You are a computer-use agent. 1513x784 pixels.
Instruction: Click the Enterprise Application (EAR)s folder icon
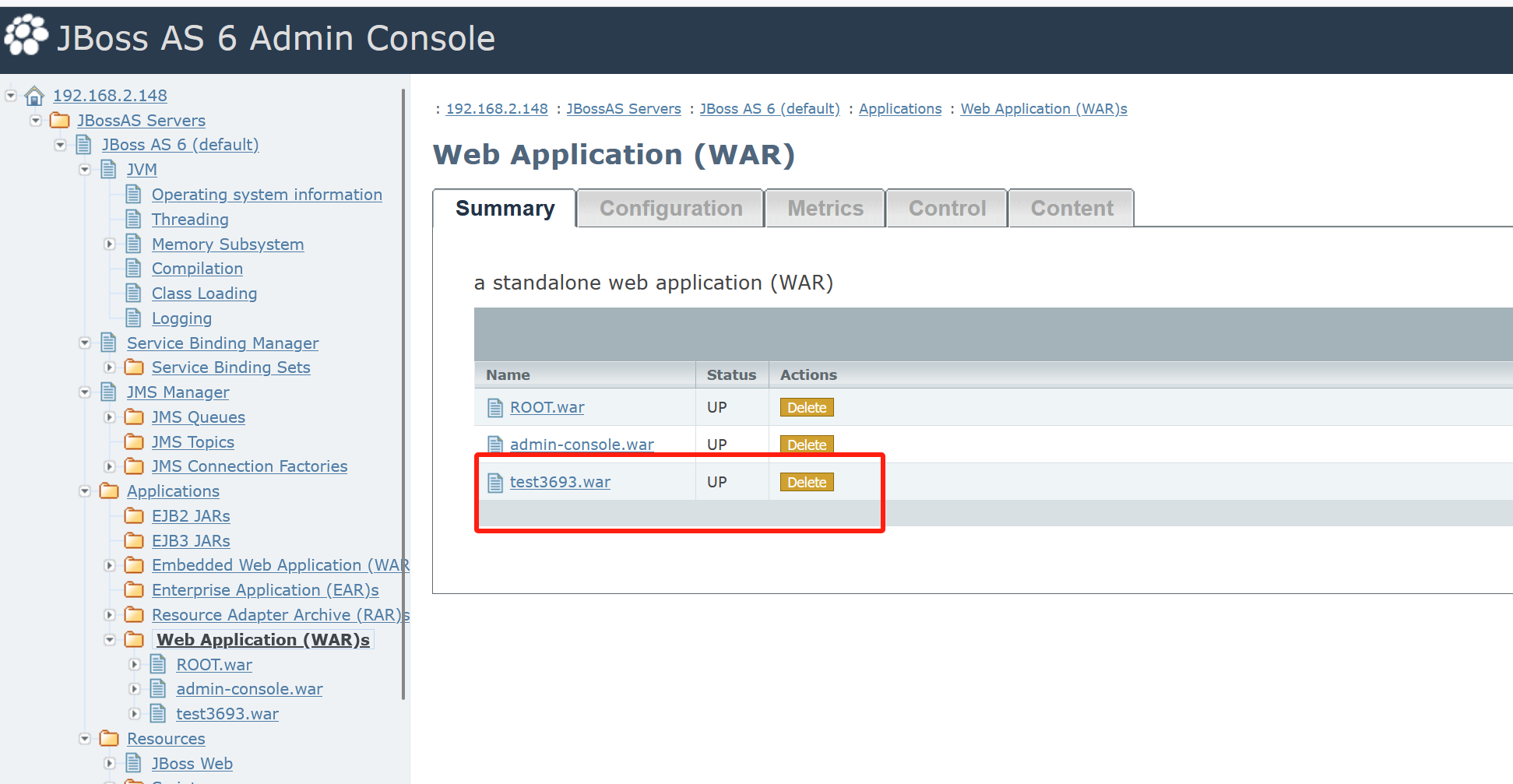coord(135,589)
